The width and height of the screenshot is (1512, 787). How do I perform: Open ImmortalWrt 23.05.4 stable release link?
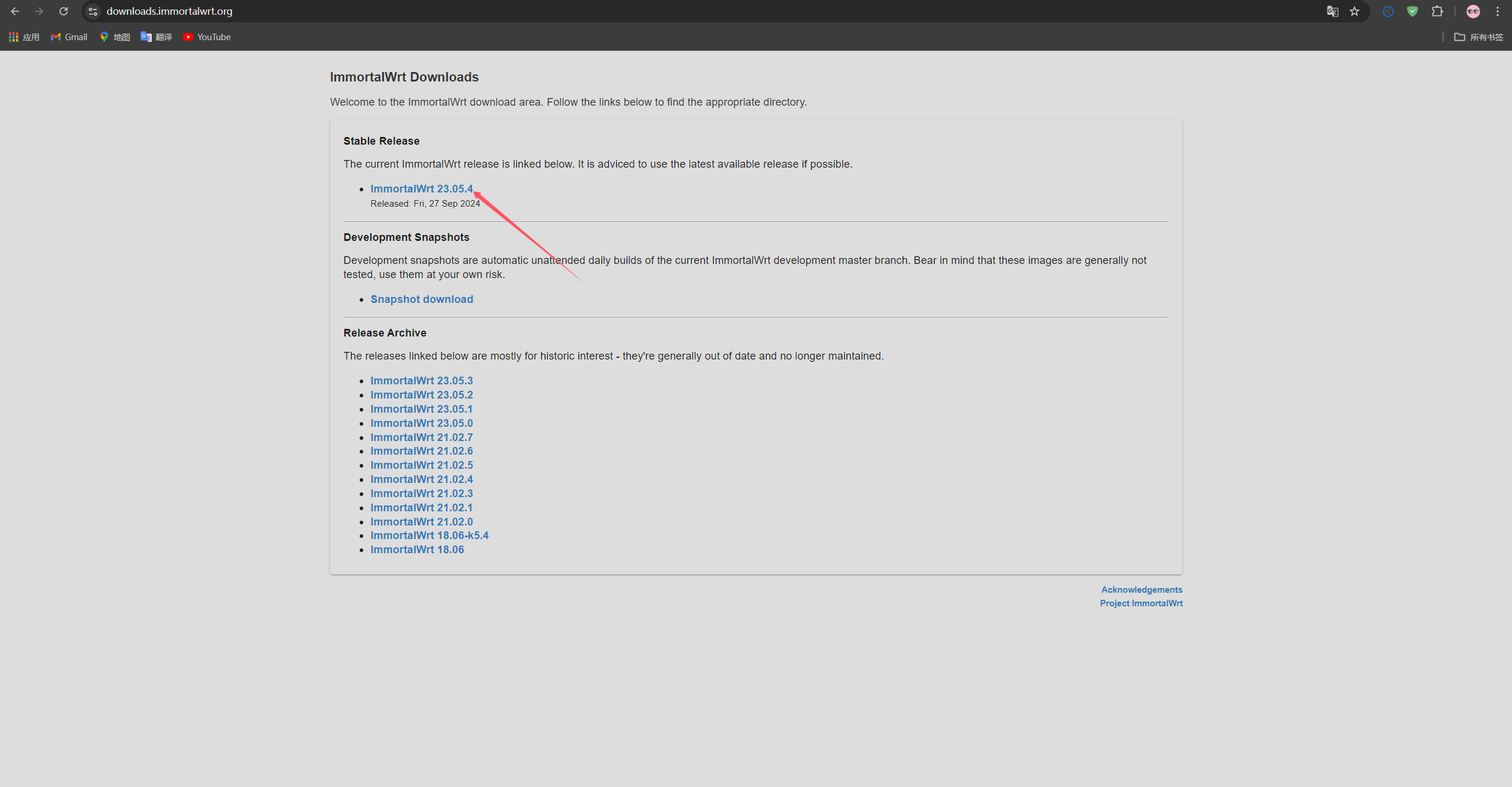click(x=421, y=189)
